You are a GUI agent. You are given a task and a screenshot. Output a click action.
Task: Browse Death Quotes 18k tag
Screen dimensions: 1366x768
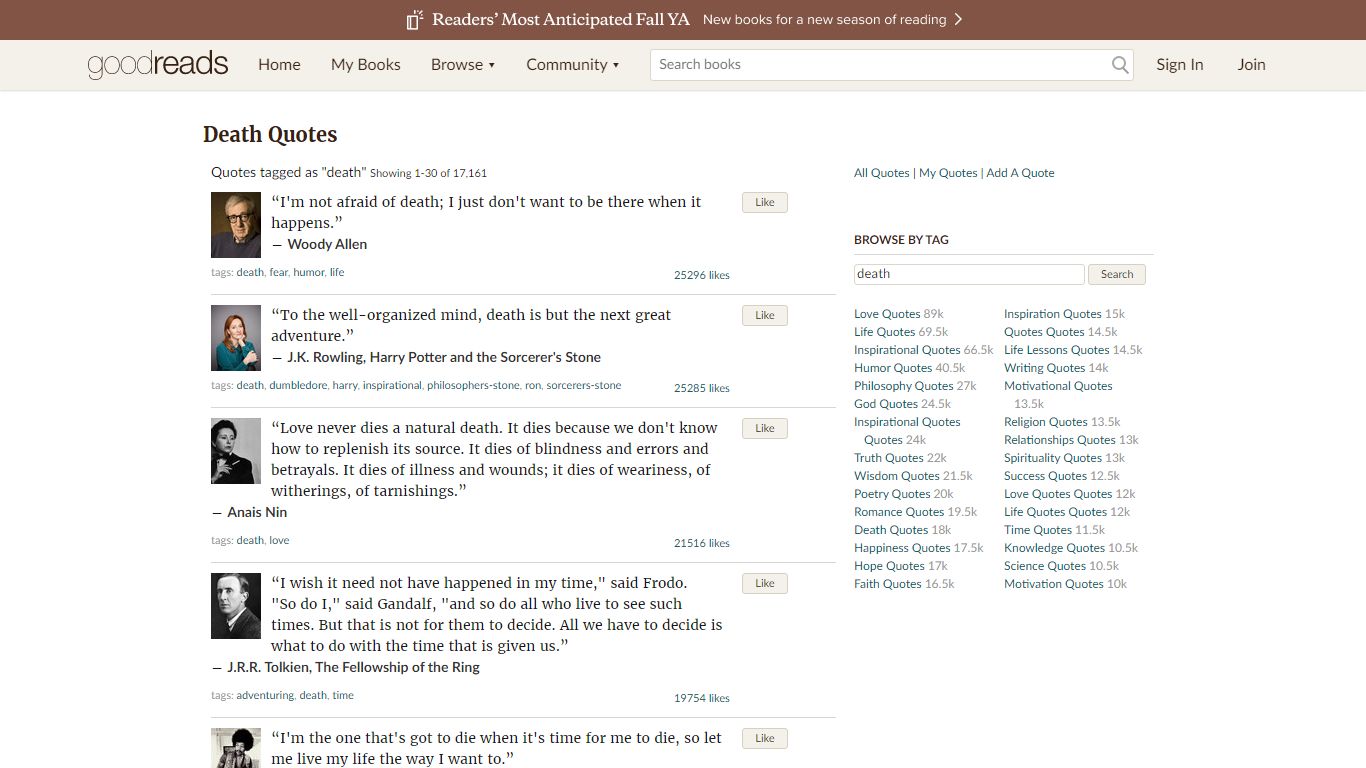(891, 530)
